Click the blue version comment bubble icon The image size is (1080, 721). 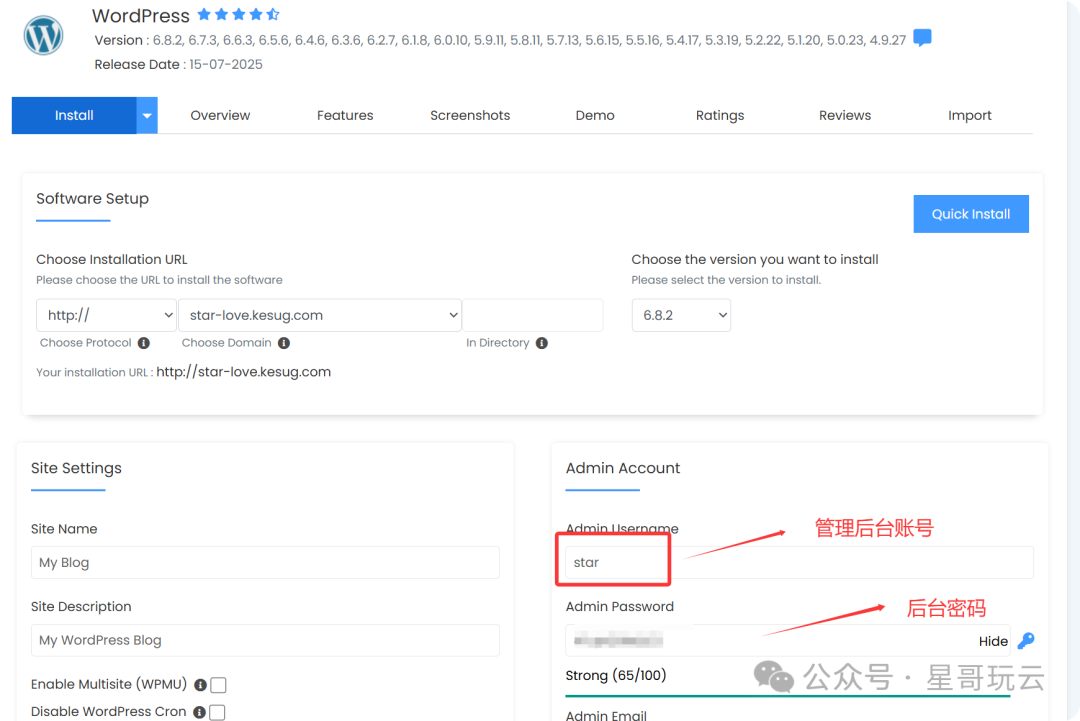point(922,39)
